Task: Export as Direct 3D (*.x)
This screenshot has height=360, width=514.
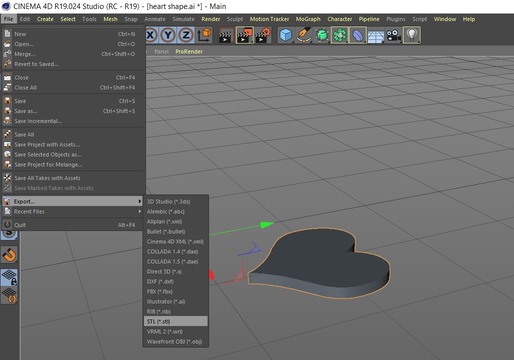Action: point(176,271)
